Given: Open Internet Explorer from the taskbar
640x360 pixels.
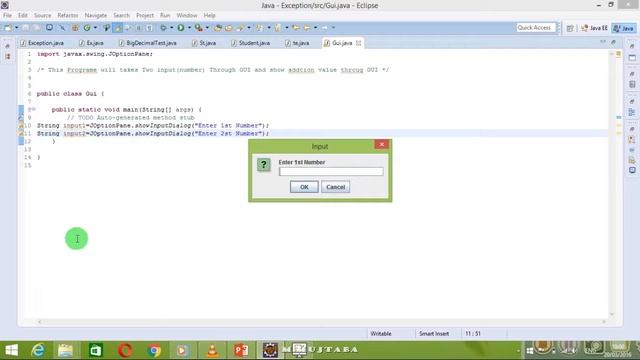Looking at the screenshot, I should 38,350.
